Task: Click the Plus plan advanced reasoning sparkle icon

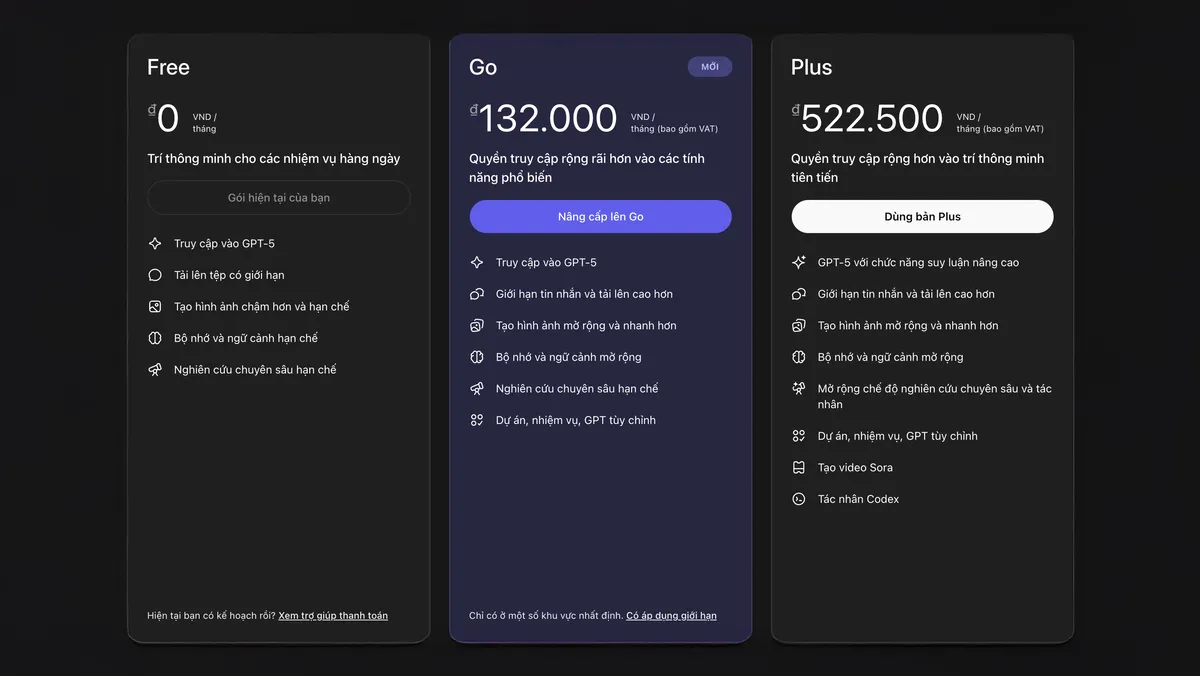Action: pyautogui.click(x=799, y=263)
